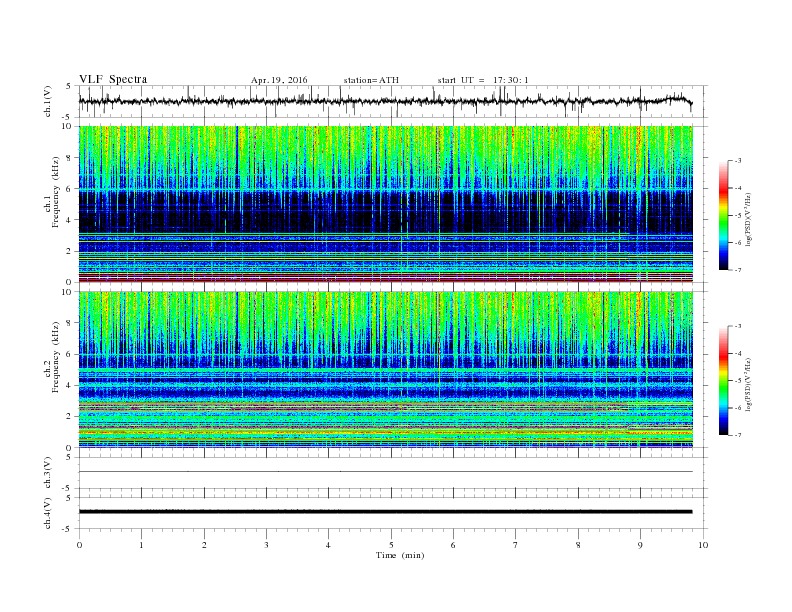Click the "7" minute tick label on time axis
The width and height of the screenshot is (792, 612).
pos(516,545)
